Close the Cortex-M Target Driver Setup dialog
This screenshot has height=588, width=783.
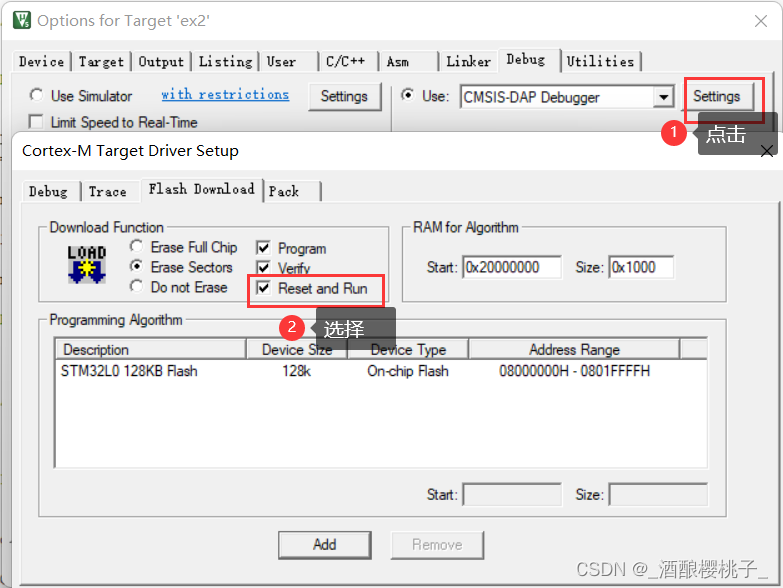click(767, 151)
